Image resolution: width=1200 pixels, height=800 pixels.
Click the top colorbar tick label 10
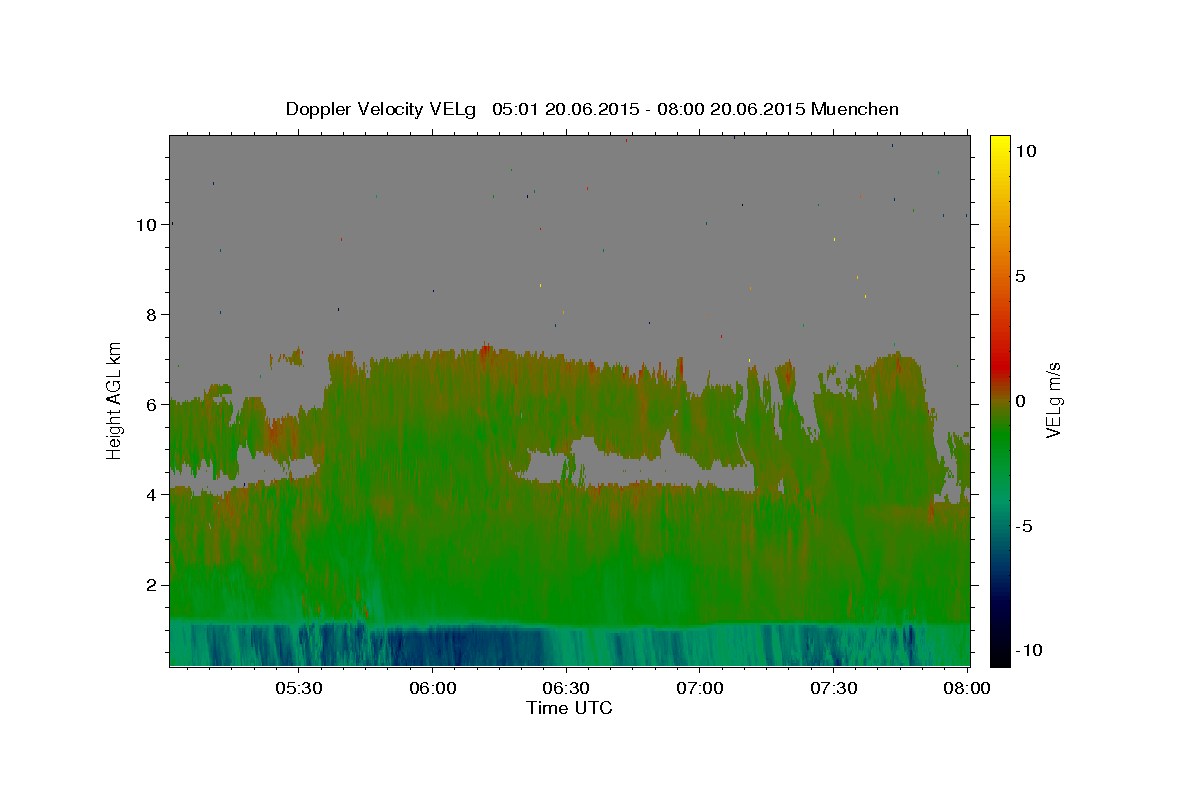pyautogui.click(x=1024, y=151)
